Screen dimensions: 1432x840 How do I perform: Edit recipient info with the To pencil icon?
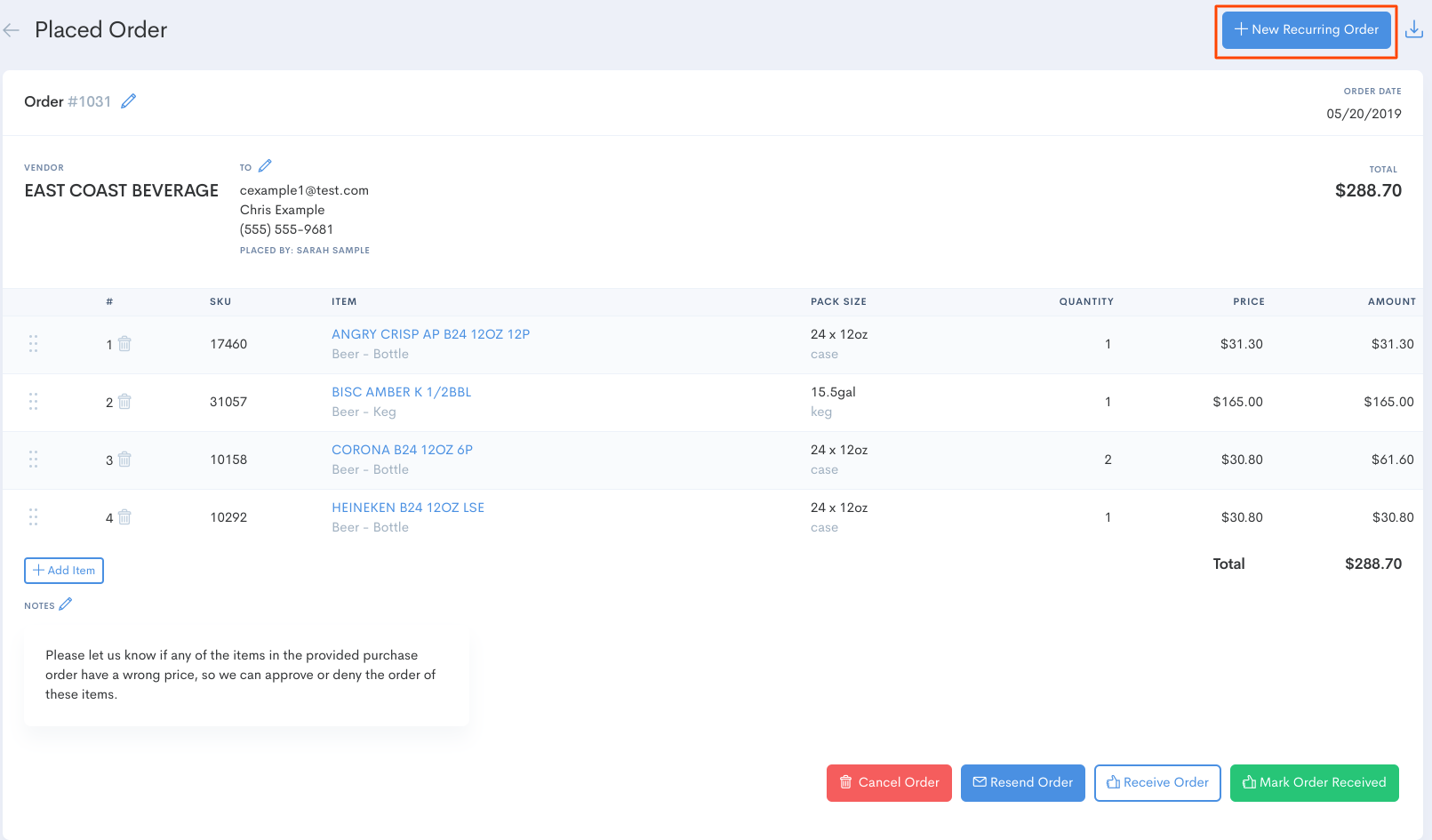264,164
